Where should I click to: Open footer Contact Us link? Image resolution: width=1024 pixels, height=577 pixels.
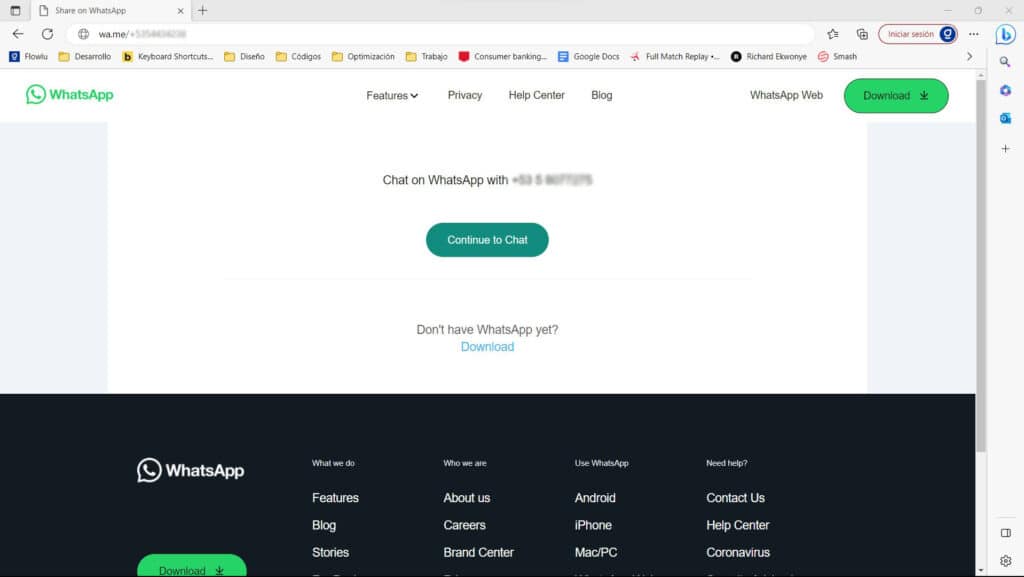coord(735,497)
